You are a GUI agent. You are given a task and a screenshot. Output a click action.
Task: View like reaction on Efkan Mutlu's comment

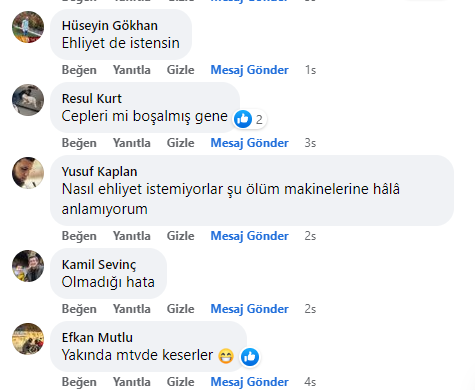[x=250, y=357]
